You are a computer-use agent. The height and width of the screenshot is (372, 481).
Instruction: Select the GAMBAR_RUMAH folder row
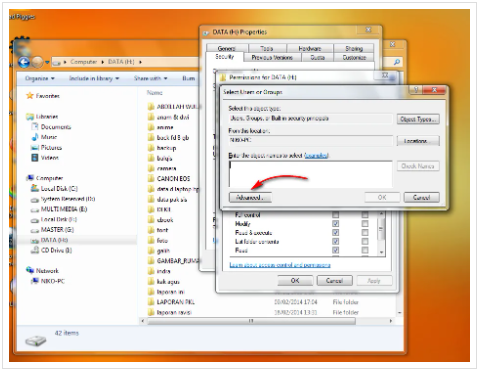coord(173,261)
